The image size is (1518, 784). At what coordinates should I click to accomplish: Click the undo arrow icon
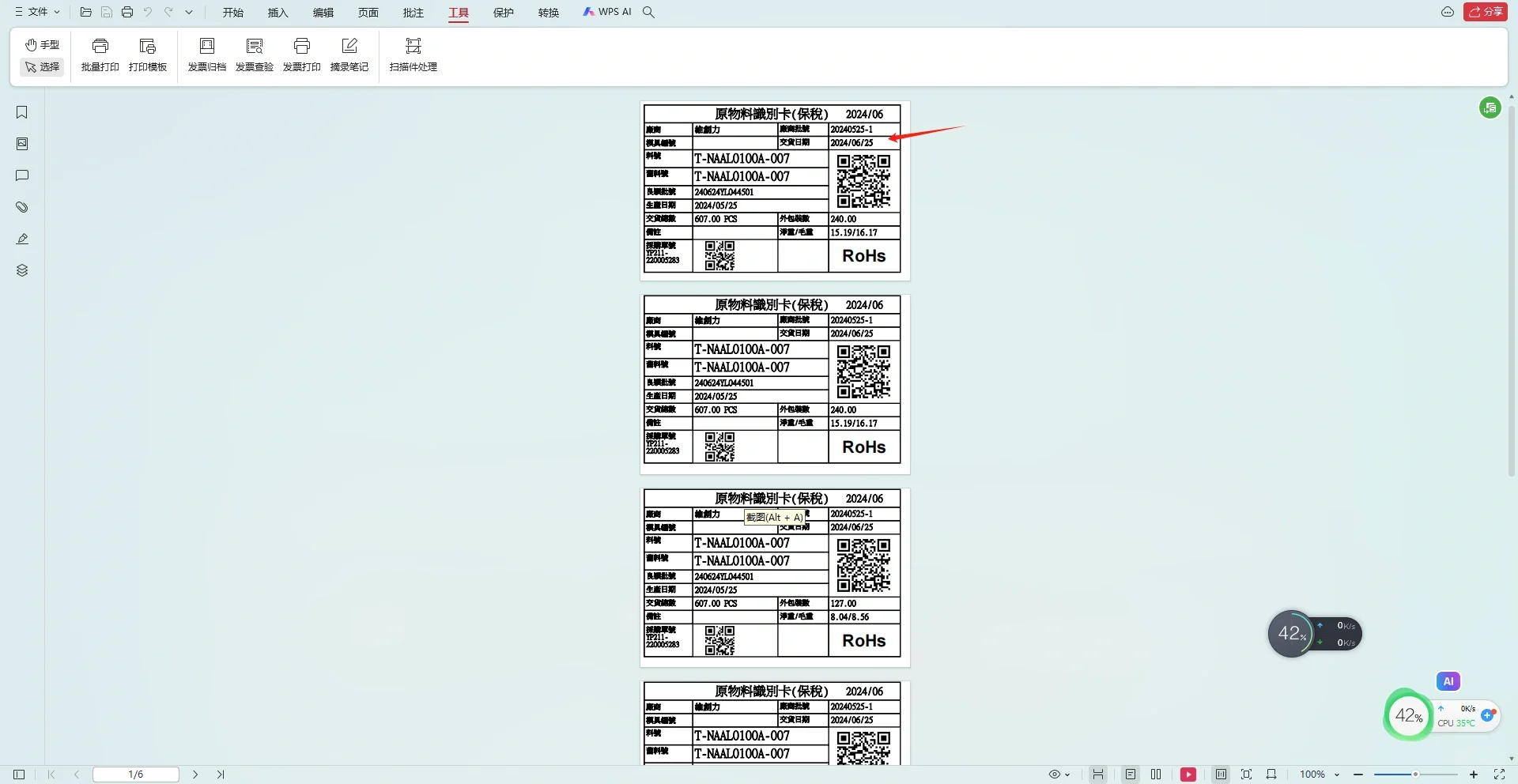click(148, 12)
